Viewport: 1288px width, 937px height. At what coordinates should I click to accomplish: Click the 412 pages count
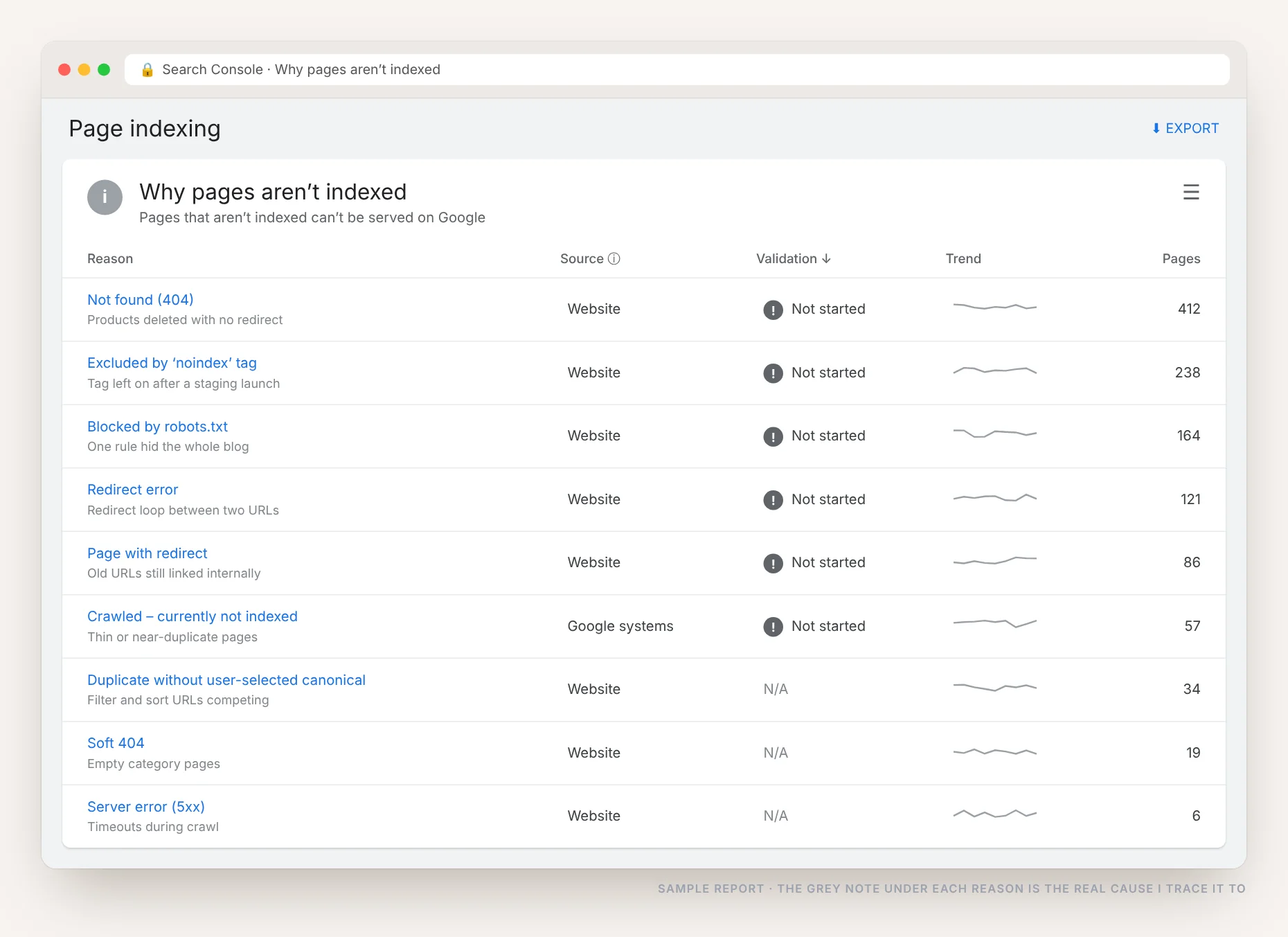click(1189, 309)
